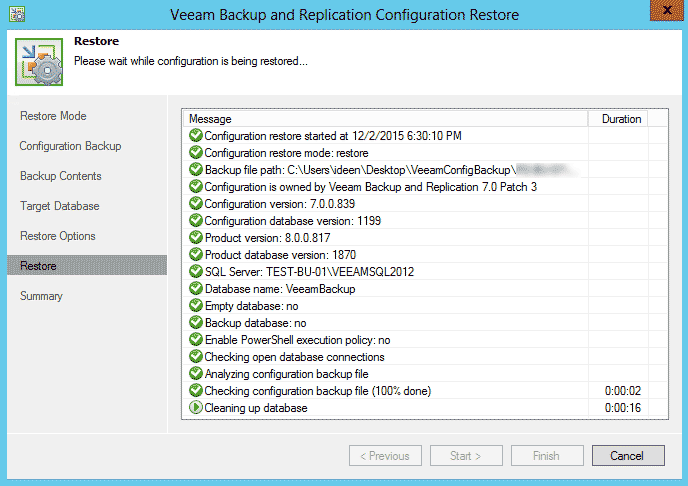Select 'Checking configuration backup file (100% done)' text

click(x=318, y=391)
